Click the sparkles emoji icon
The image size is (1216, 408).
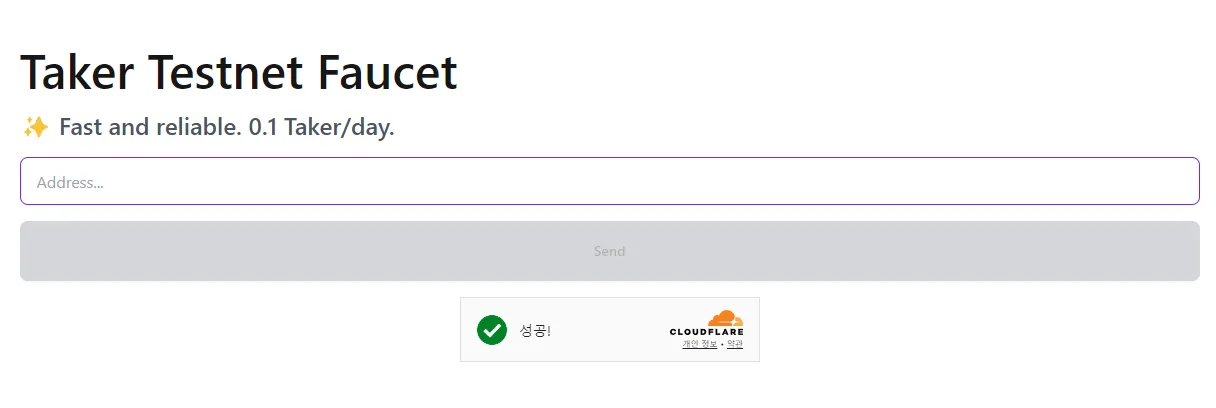35,128
